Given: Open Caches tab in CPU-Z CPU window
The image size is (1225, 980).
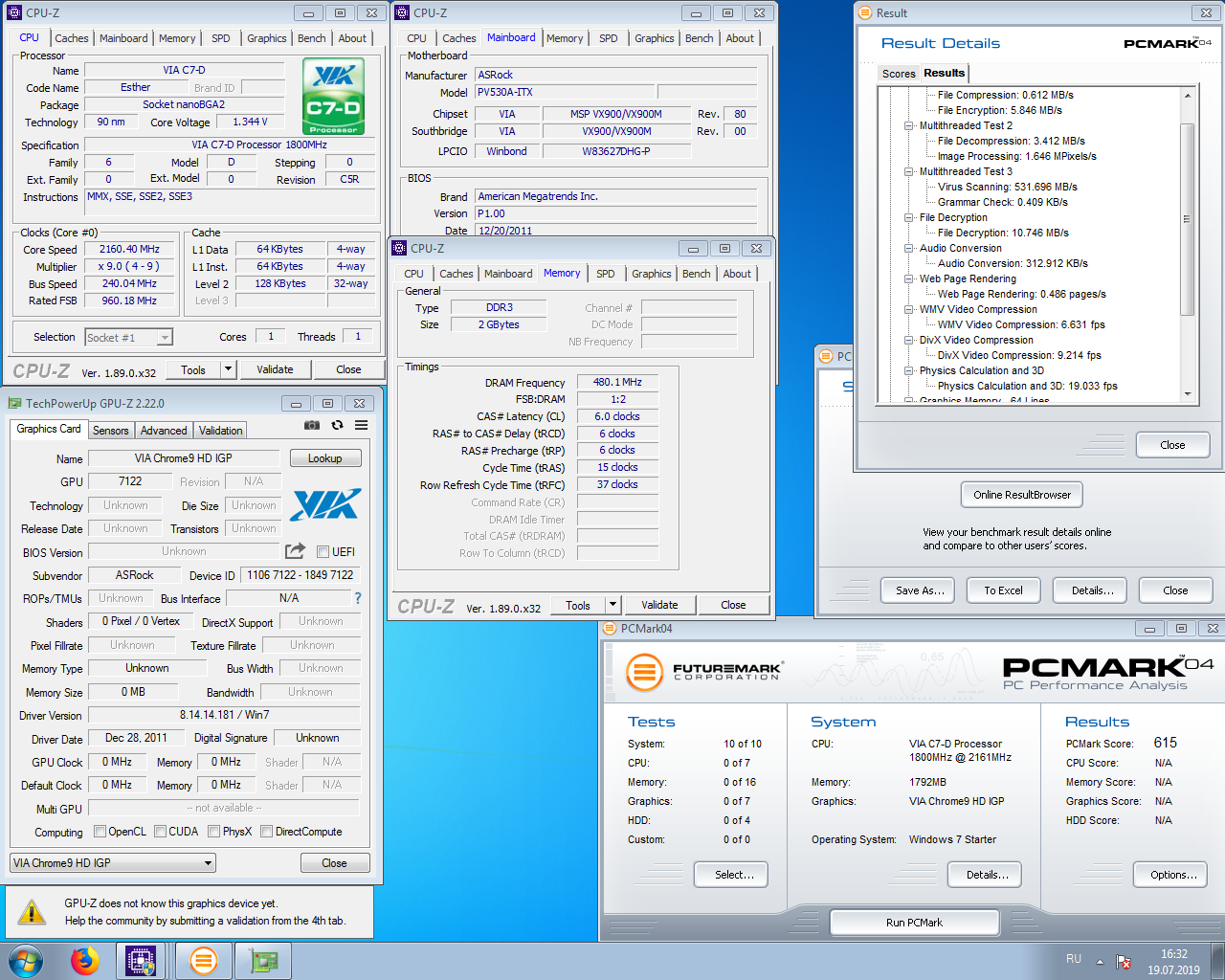Looking at the screenshot, I should tap(72, 38).
